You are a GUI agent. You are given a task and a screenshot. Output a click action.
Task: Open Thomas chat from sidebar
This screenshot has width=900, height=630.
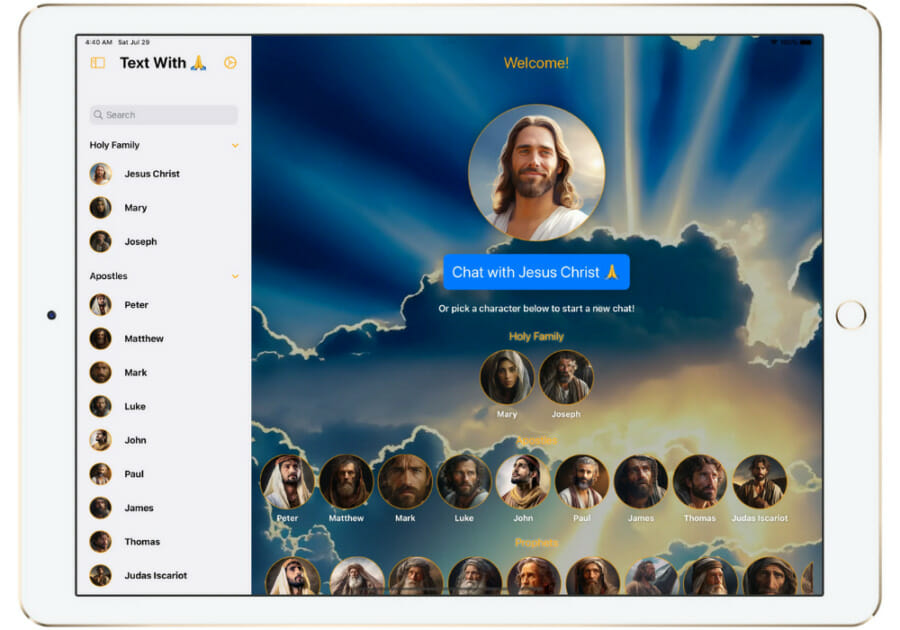(164, 542)
